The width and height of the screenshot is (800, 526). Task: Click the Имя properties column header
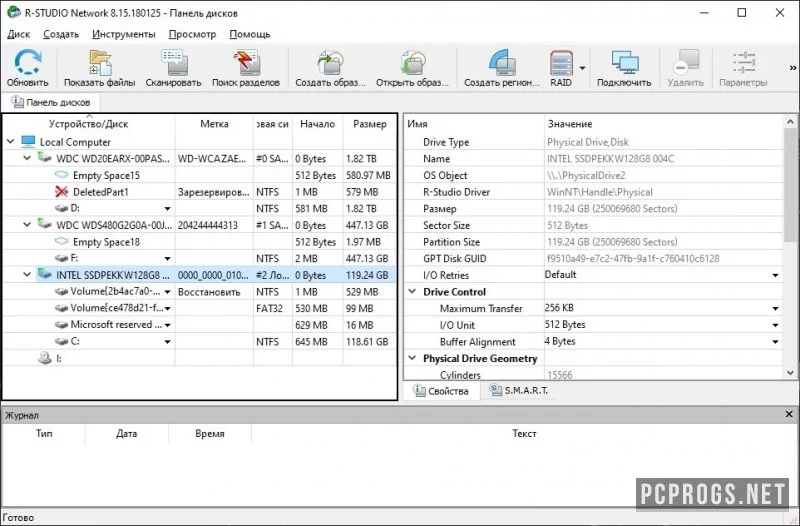[474, 124]
